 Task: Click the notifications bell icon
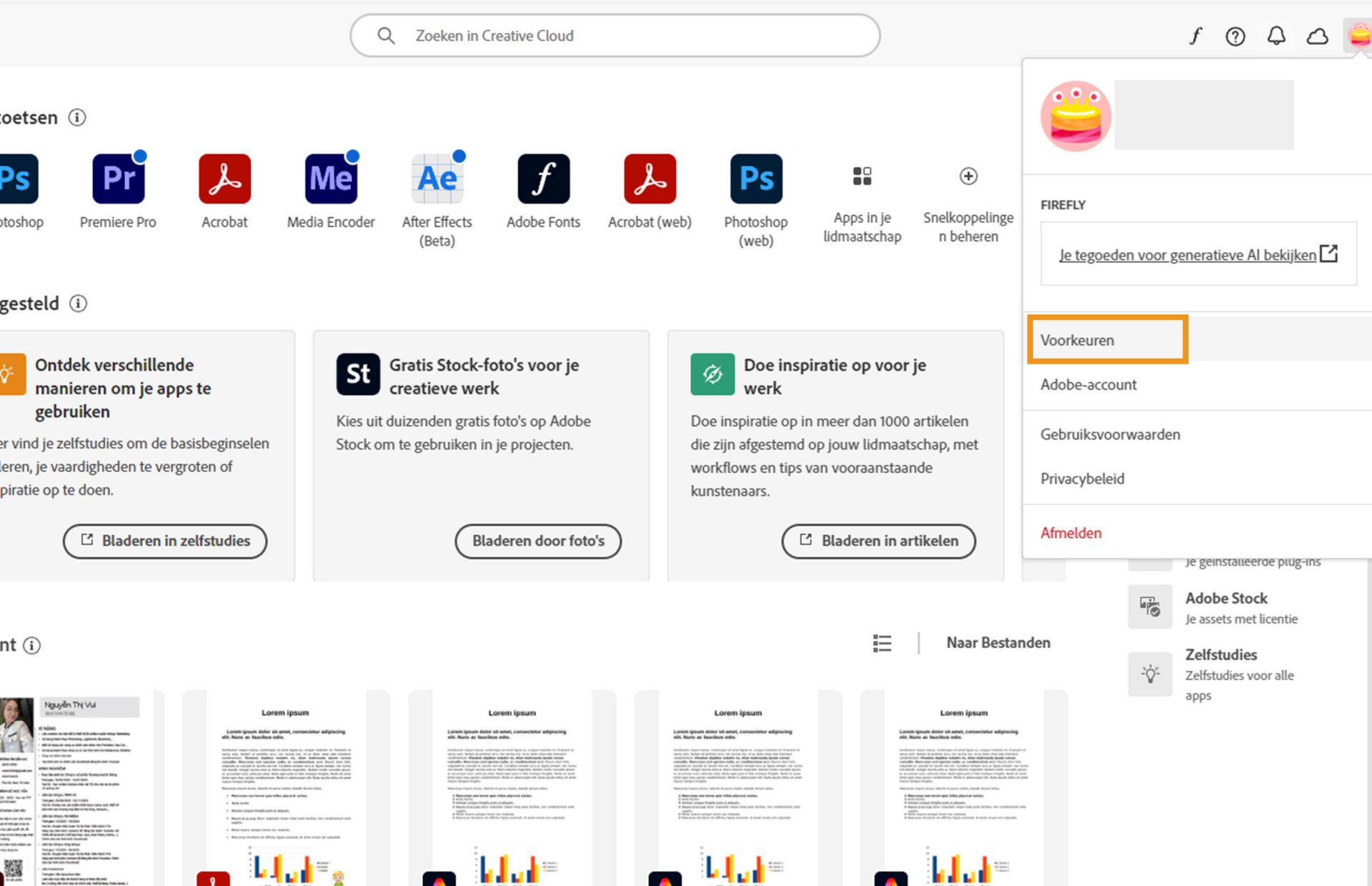1276,36
